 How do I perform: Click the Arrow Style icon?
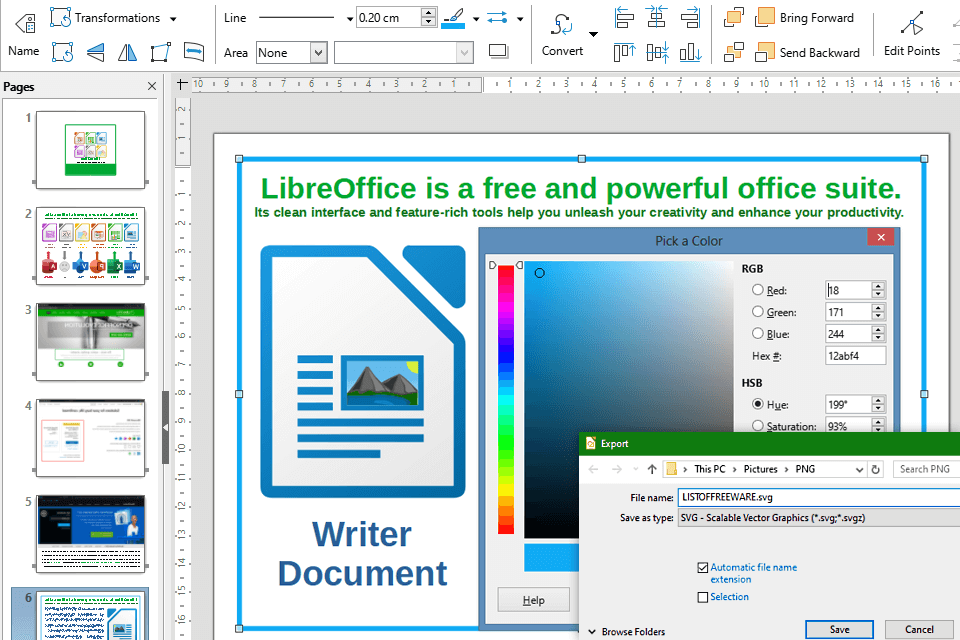pos(497,18)
